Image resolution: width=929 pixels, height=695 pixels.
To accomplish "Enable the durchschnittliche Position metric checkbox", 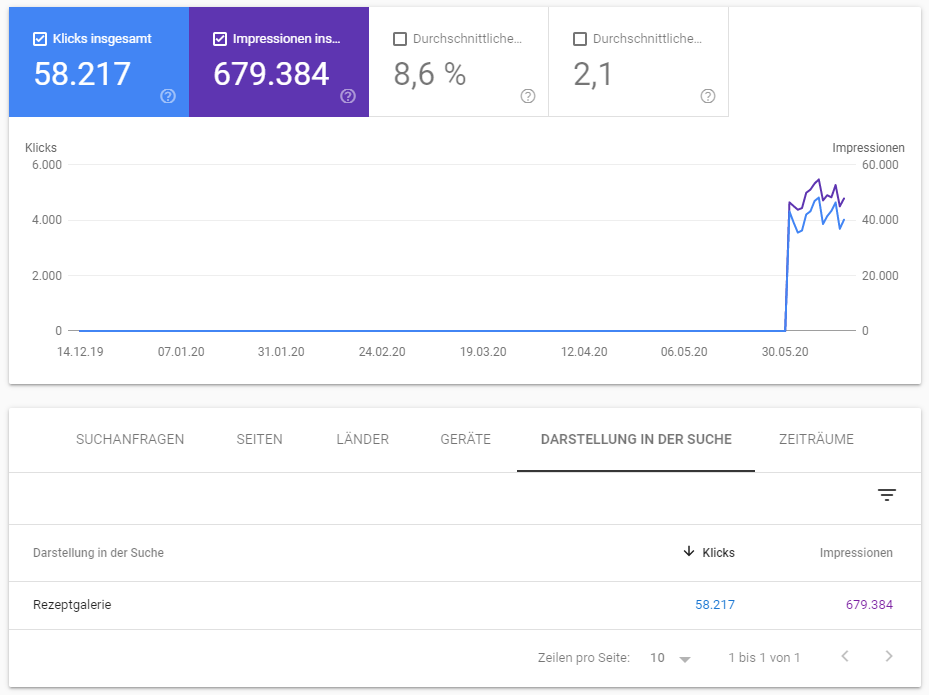I will tap(578, 38).
